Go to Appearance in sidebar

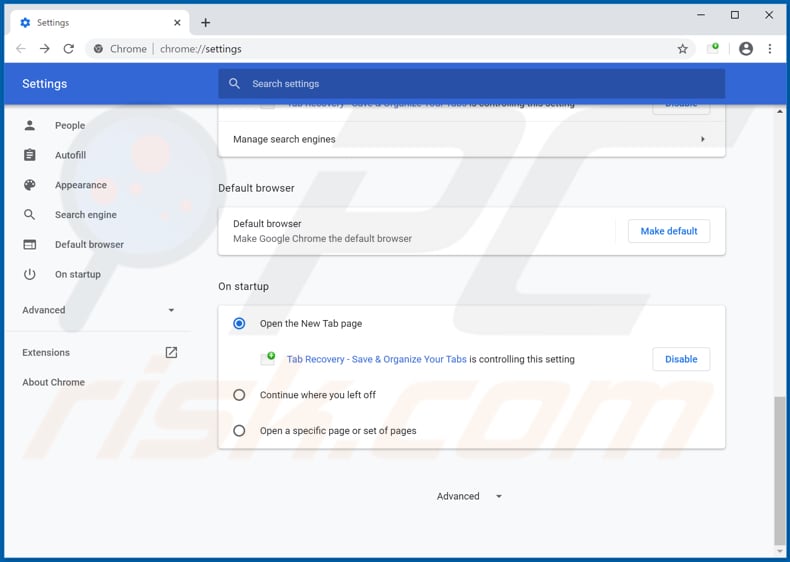81,185
